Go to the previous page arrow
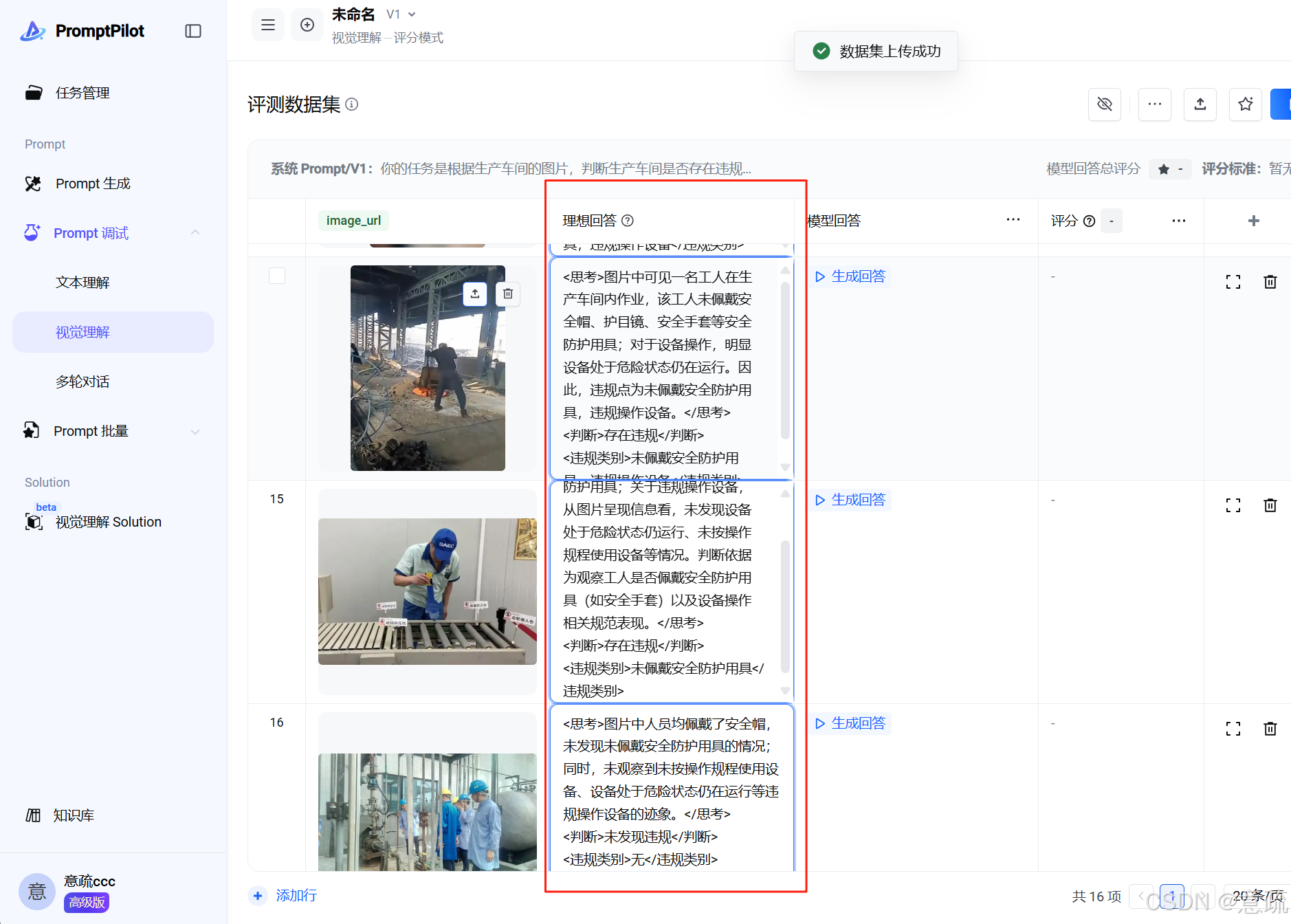This screenshot has width=1291, height=924. click(1141, 896)
